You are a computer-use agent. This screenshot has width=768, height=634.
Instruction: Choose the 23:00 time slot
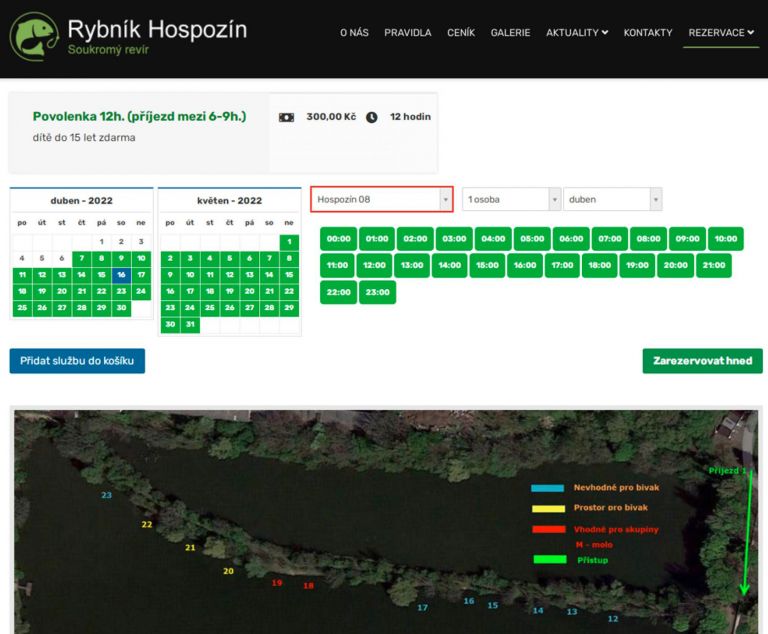[377, 292]
